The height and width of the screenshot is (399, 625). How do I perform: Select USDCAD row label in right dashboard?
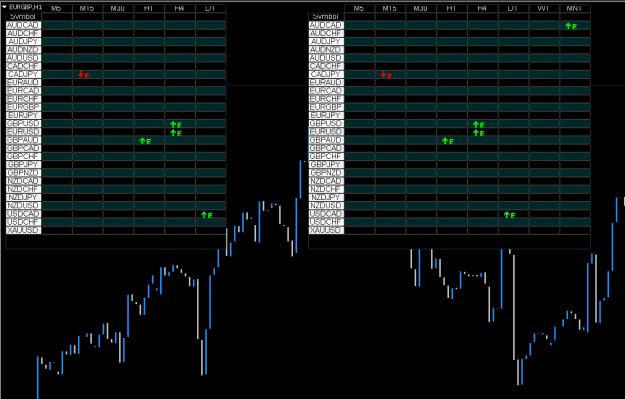point(326,214)
